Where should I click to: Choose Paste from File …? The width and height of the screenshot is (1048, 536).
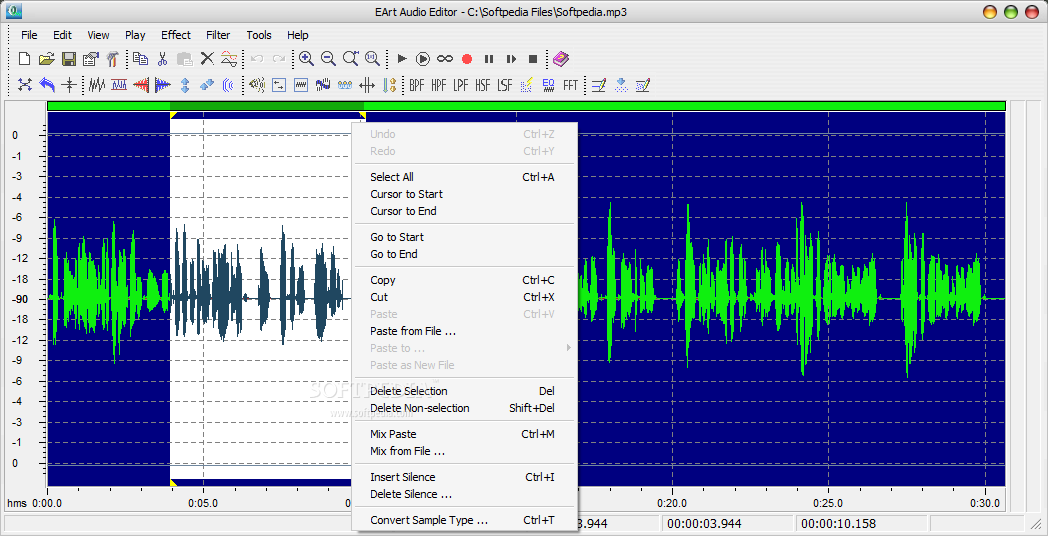coord(464,331)
